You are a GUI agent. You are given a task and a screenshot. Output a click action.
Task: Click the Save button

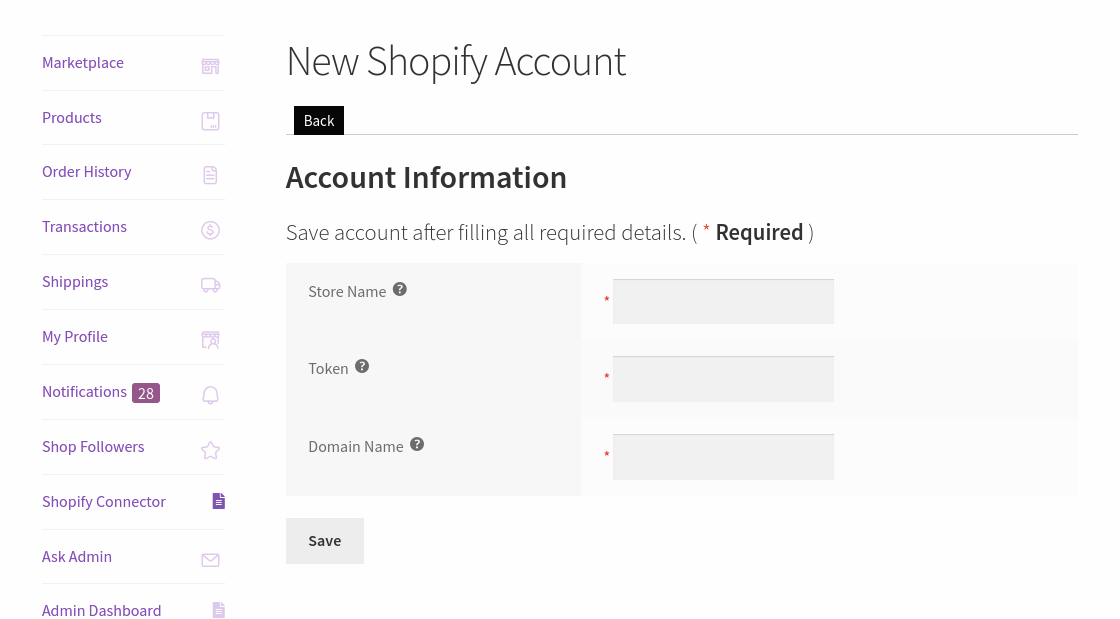point(324,540)
